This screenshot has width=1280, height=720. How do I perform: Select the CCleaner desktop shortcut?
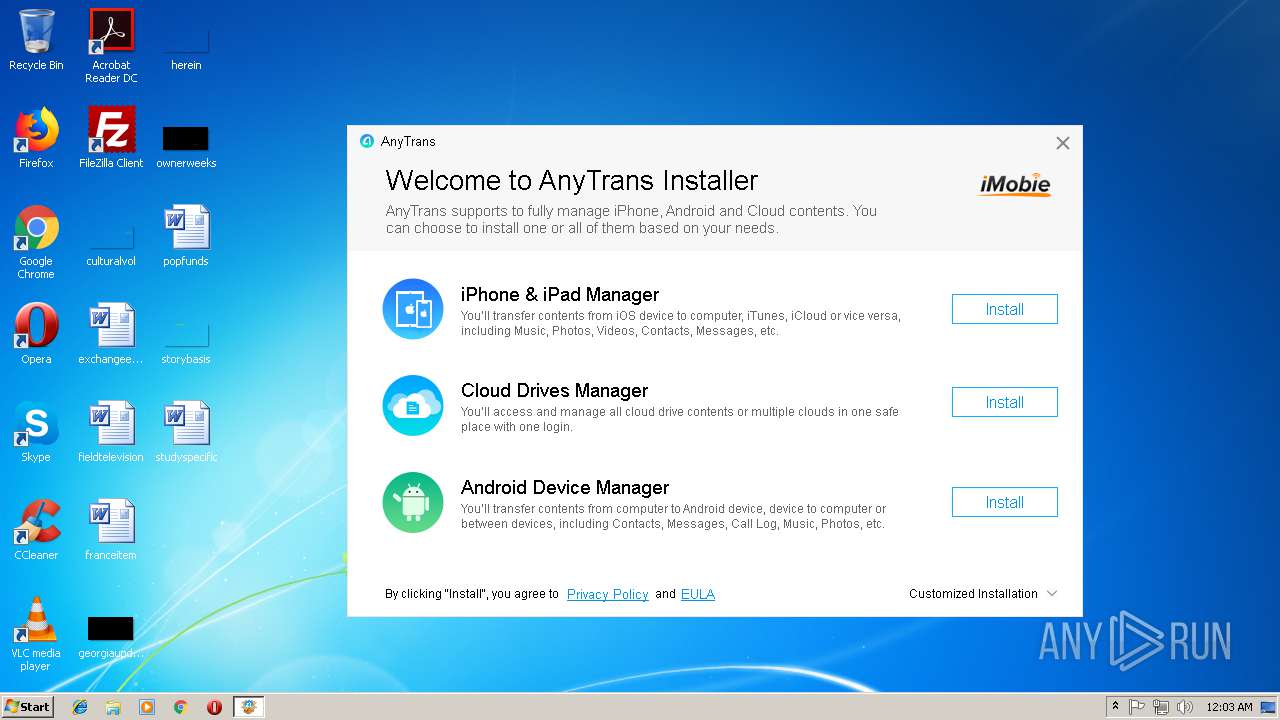click(x=36, y=530)
